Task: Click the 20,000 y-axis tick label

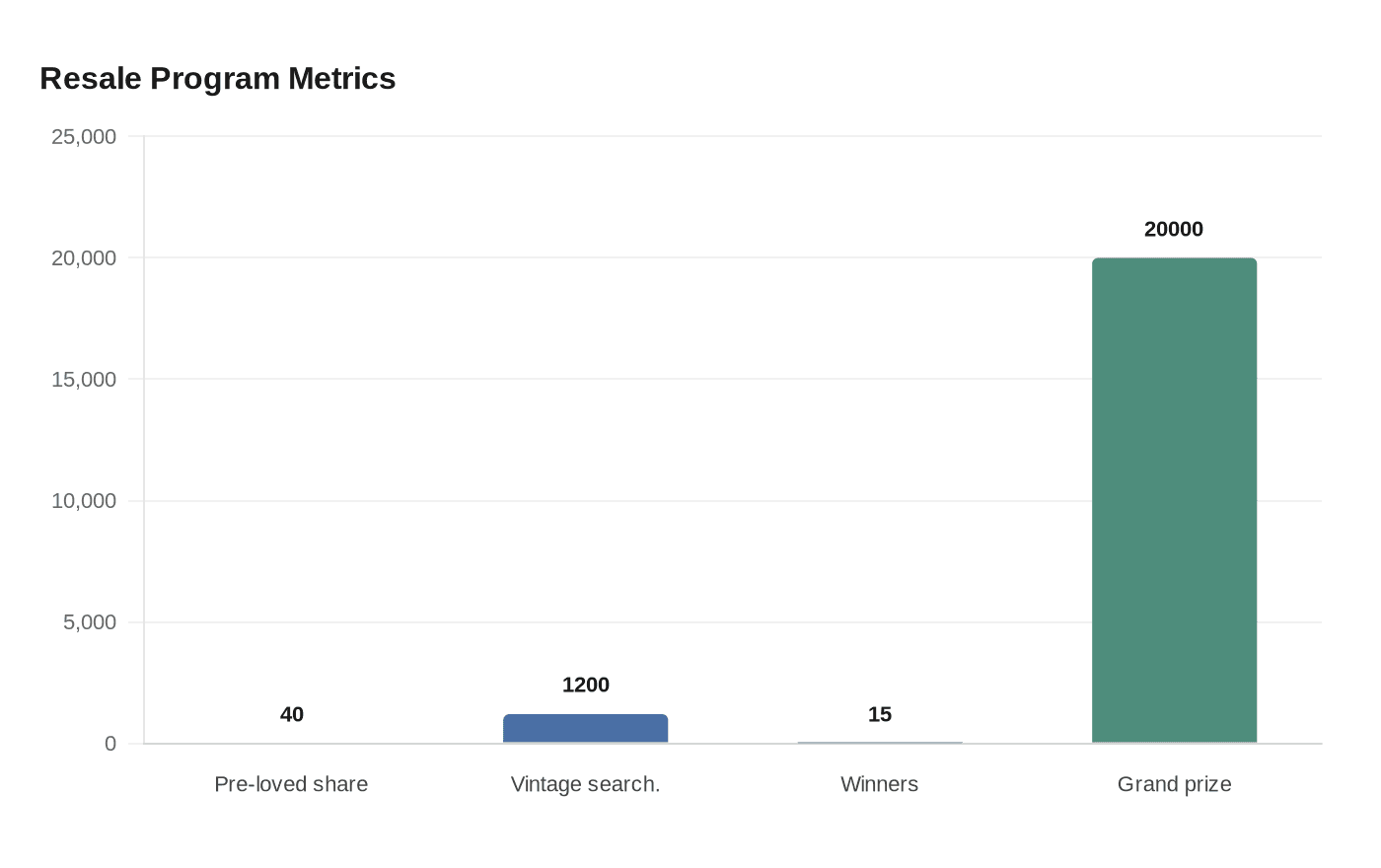Action: [x=84, y=257]
